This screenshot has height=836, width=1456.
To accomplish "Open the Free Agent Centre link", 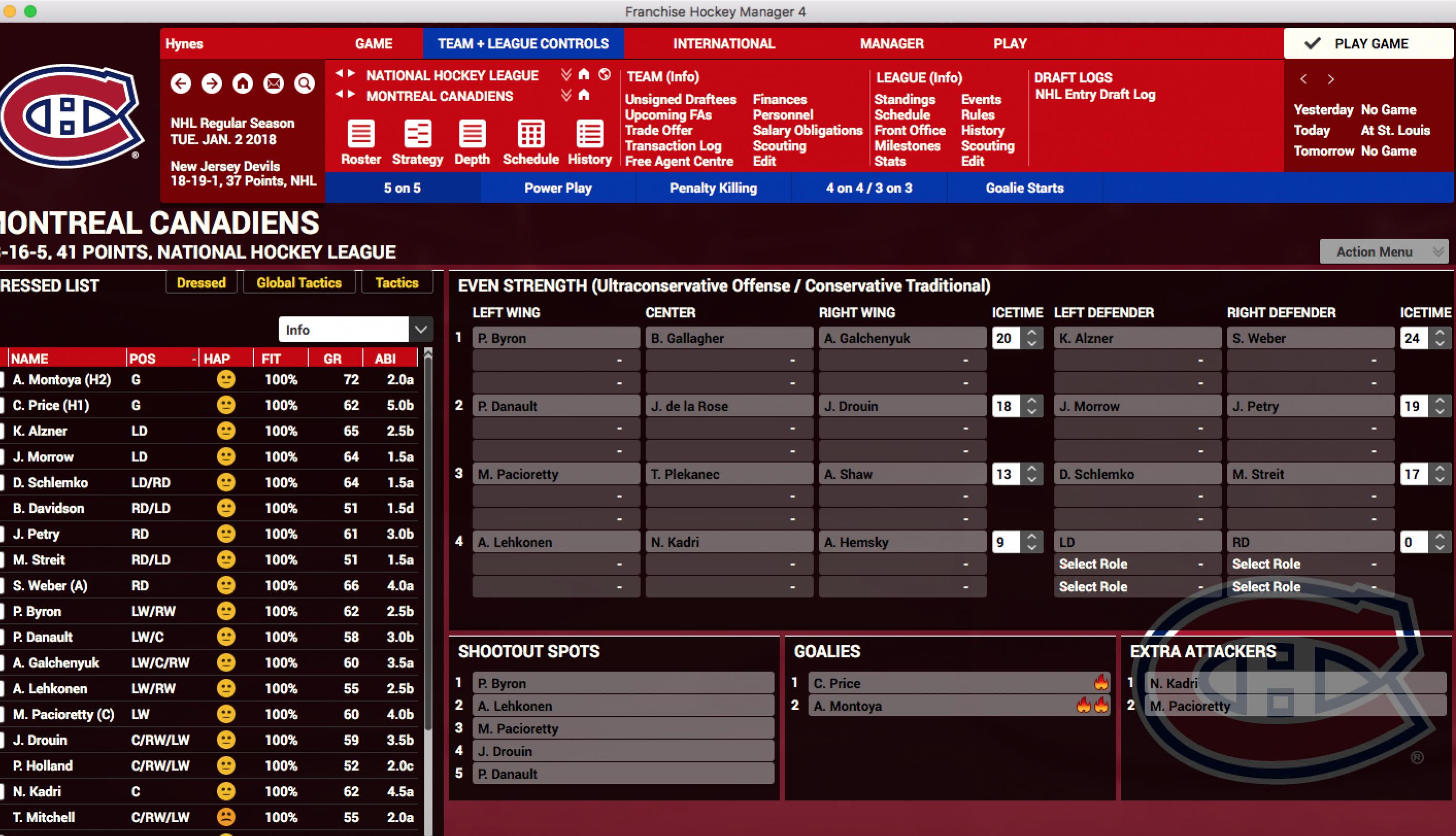I will click(679, 161).
